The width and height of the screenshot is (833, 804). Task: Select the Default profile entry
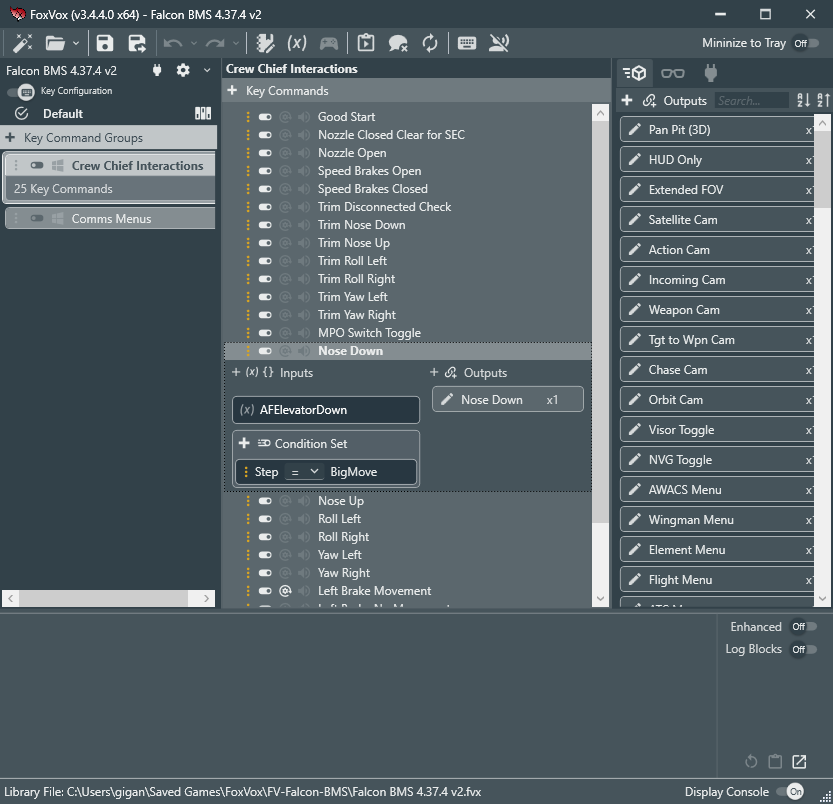pos(63,113)
